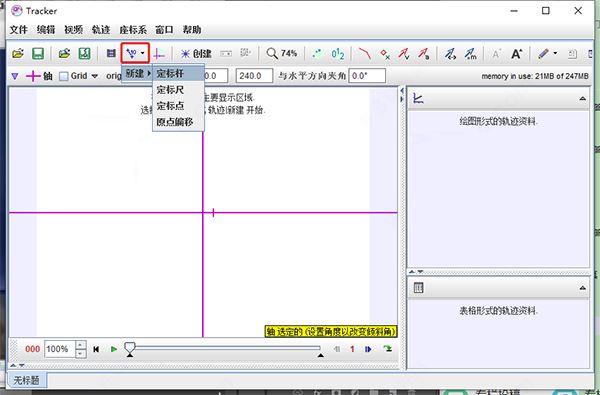Open the track selector purple triangle
Viewport: 600px width, 395px height.
pos(15,76)
